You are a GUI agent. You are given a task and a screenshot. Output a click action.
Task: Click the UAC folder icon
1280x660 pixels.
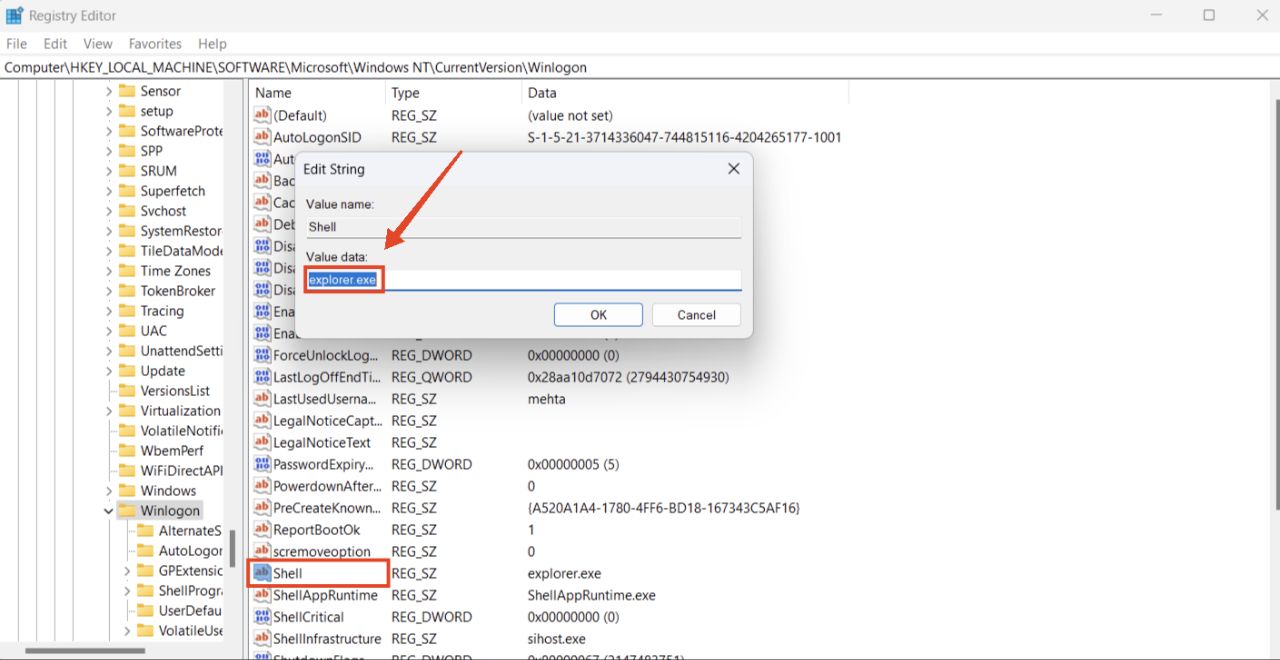127,331
